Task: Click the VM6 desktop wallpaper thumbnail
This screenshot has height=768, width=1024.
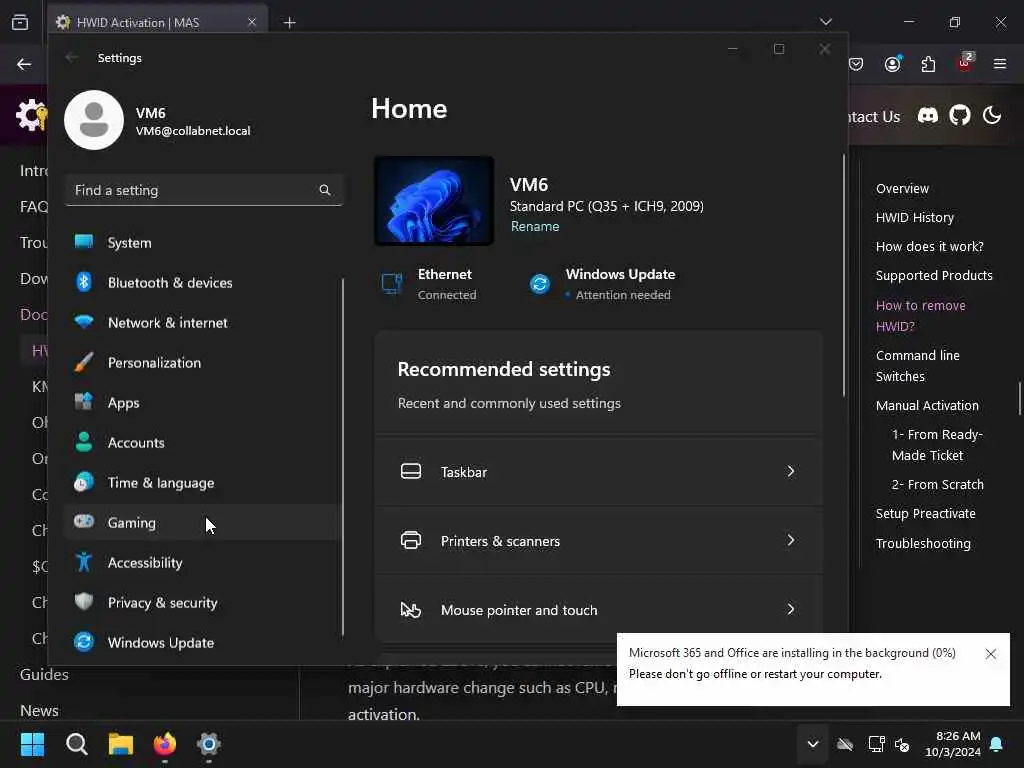Action: click(x=434, y=200)
